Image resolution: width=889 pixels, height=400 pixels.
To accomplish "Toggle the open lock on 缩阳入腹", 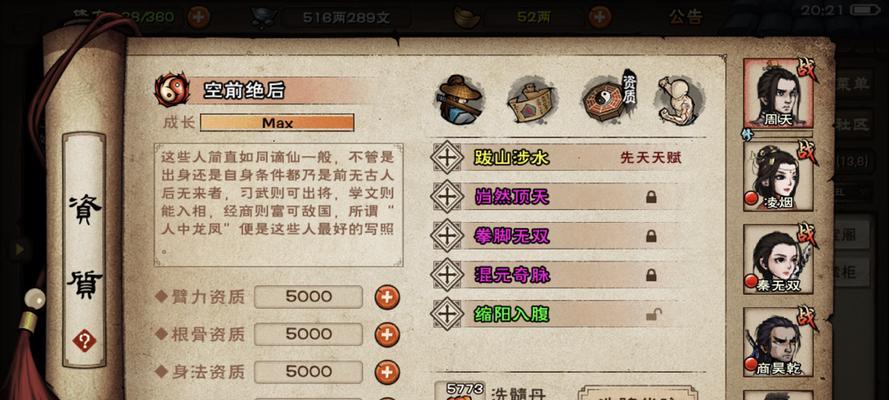I will 652,314.
